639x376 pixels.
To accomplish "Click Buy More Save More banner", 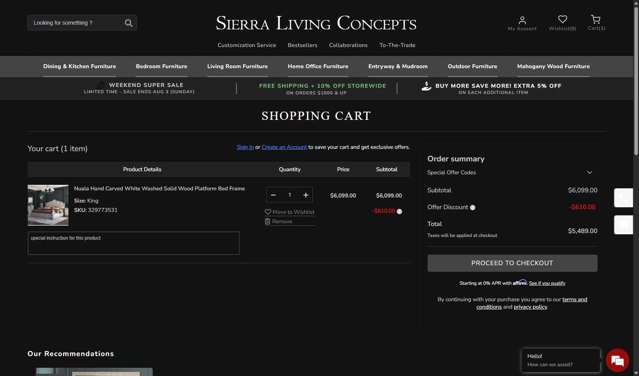I will coord(491,88).
